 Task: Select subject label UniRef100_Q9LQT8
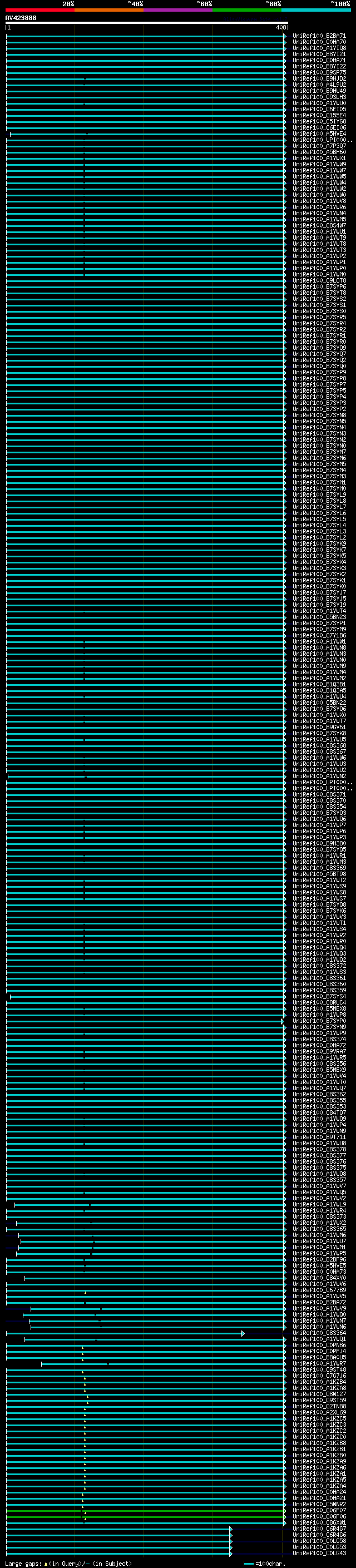click(x=319, y=280)
